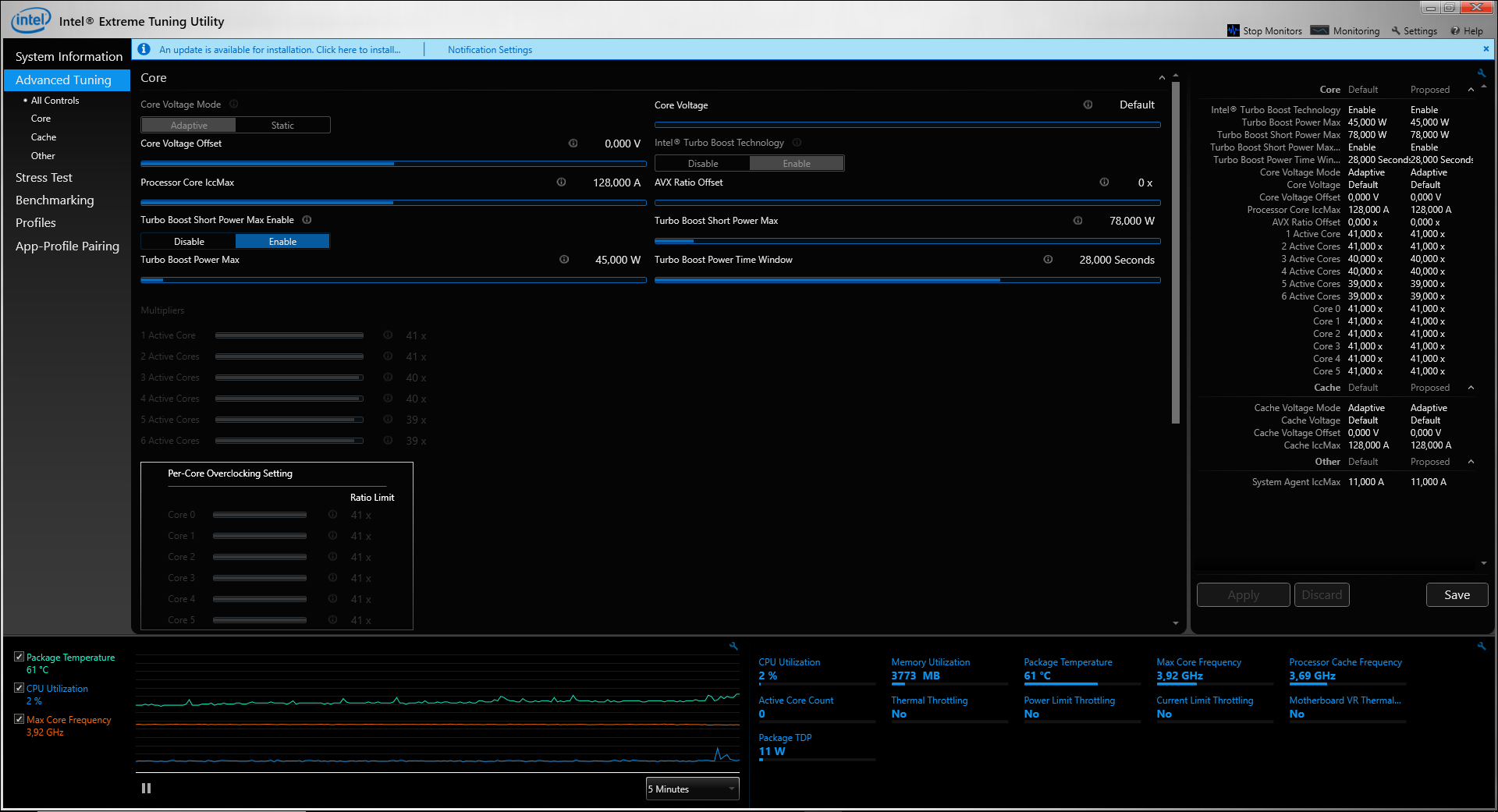Click info icon for Turbo Boost Power Time Window
The height and width of the screenshot is (812, 1498).
(x=1048, y=259)
